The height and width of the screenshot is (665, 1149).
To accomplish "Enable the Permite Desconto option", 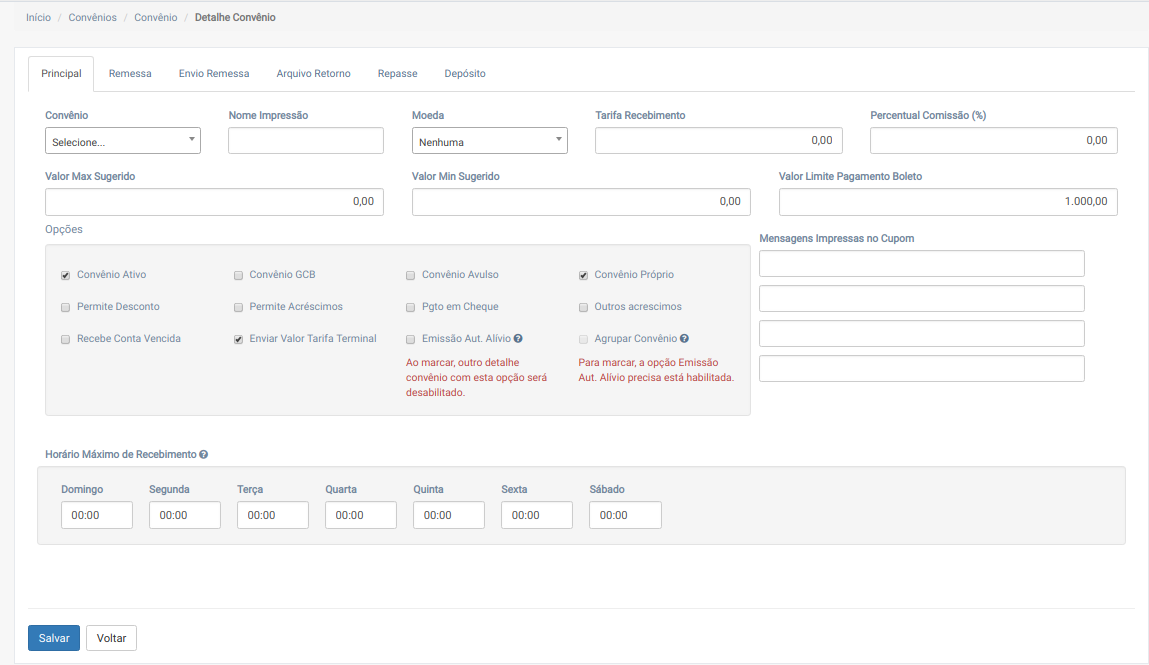I will click(x=66, y=307).
